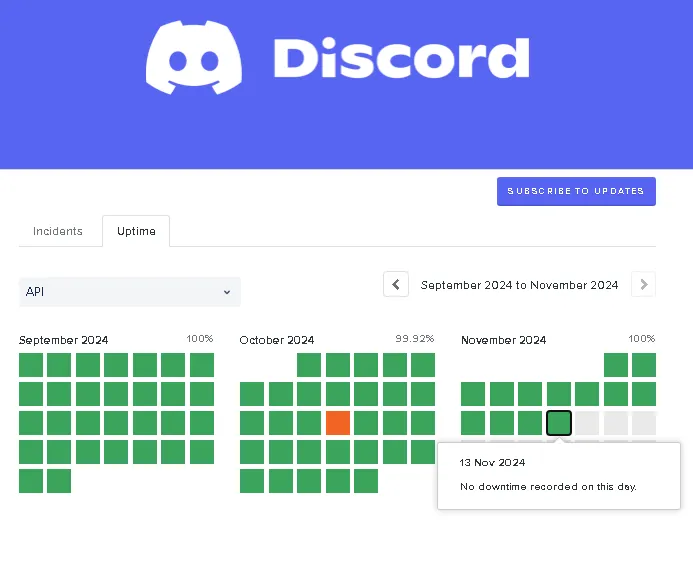Click the 1 September 2024 green square

pyautogui.click(x=31, y=365)
